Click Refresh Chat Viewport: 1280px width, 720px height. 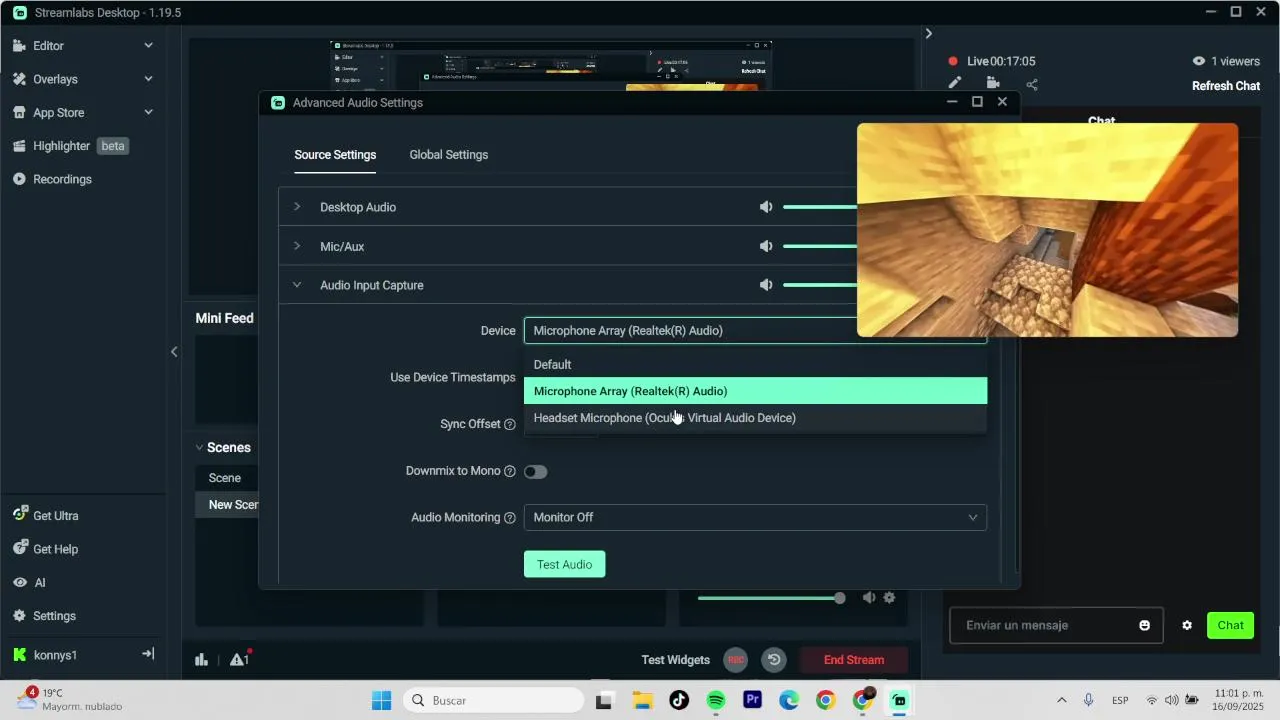tap(1226, 86)
